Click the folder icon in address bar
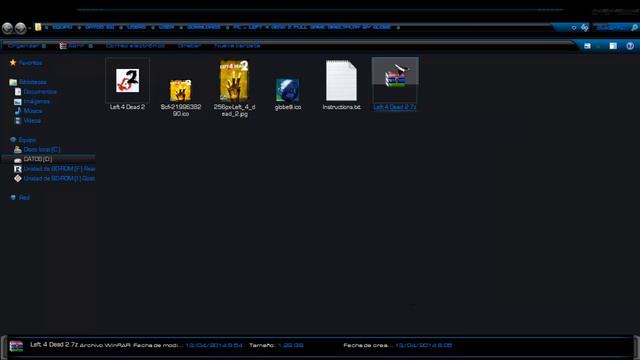This screenshot has height=360, width=640. tap(38, 27)
